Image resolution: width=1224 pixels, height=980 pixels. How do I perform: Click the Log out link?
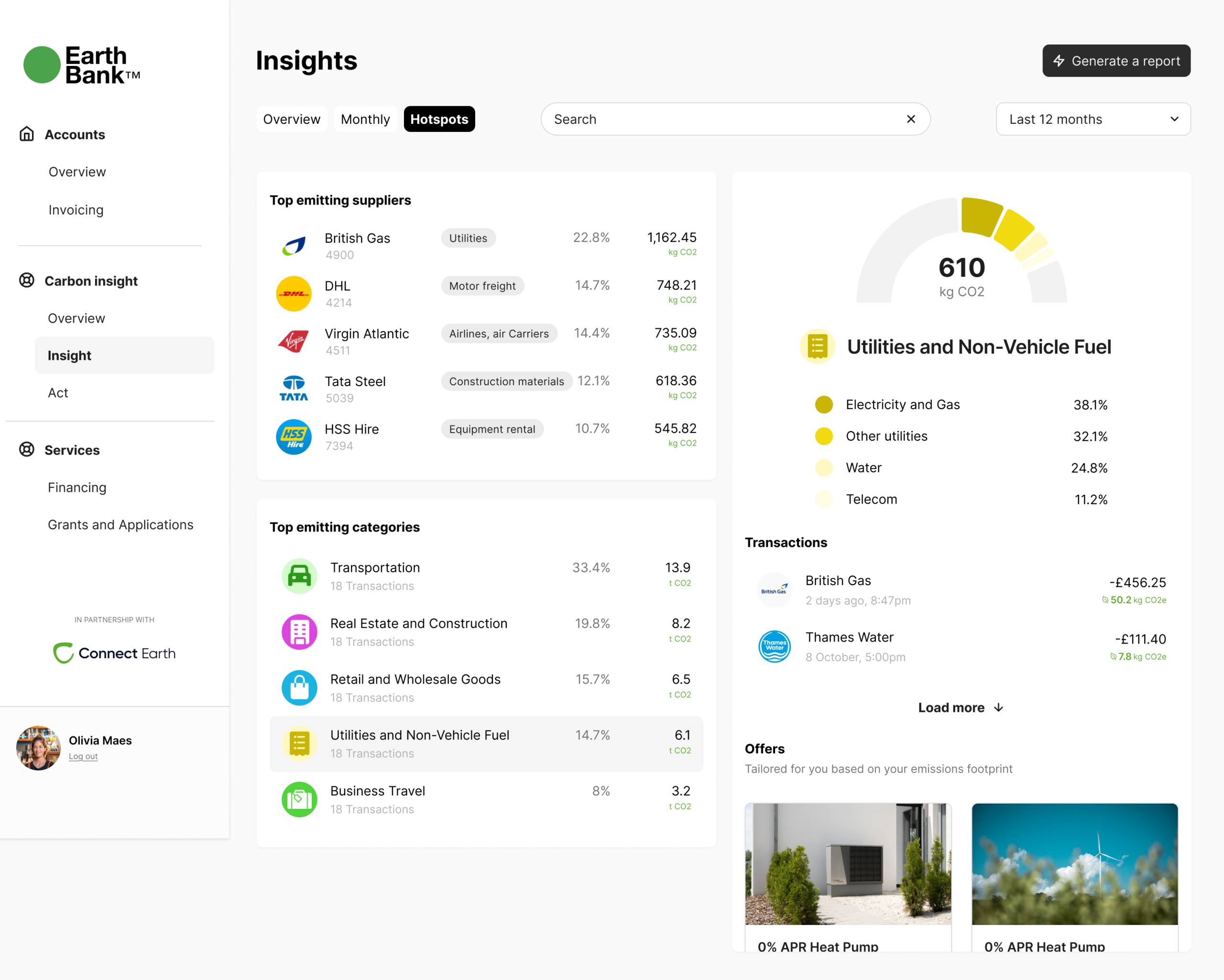tap(83, 756)
